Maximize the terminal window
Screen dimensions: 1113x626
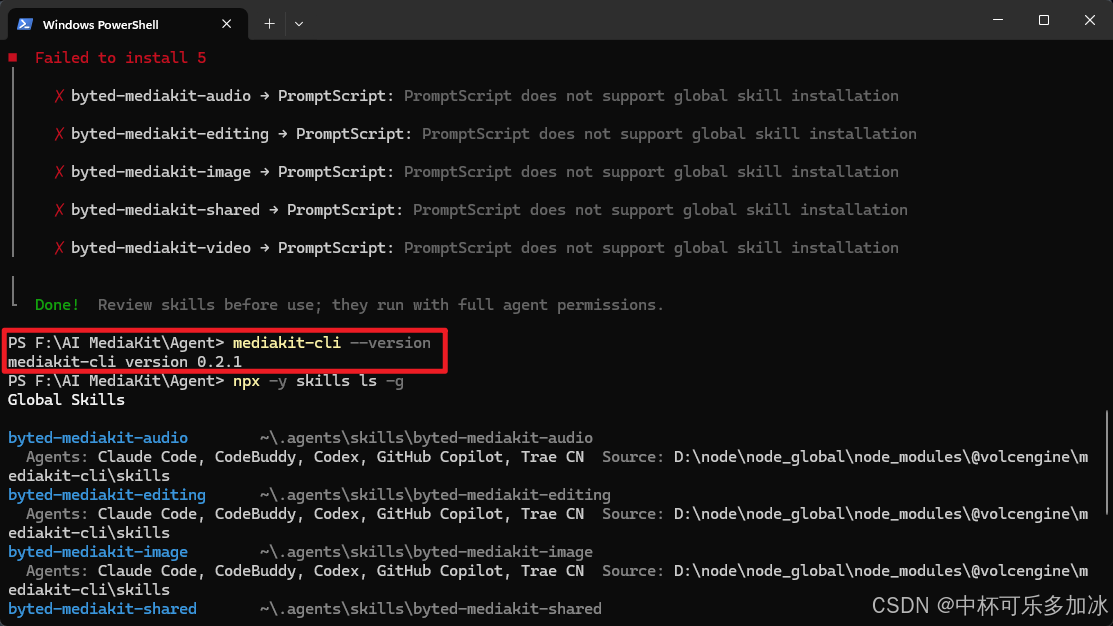(x=1043, y=20)
